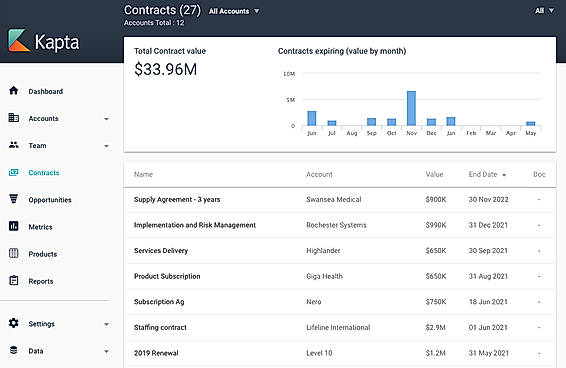Open the Services Delivery contract
This screenshot has height=368, width=566.
tap(161, 251)
